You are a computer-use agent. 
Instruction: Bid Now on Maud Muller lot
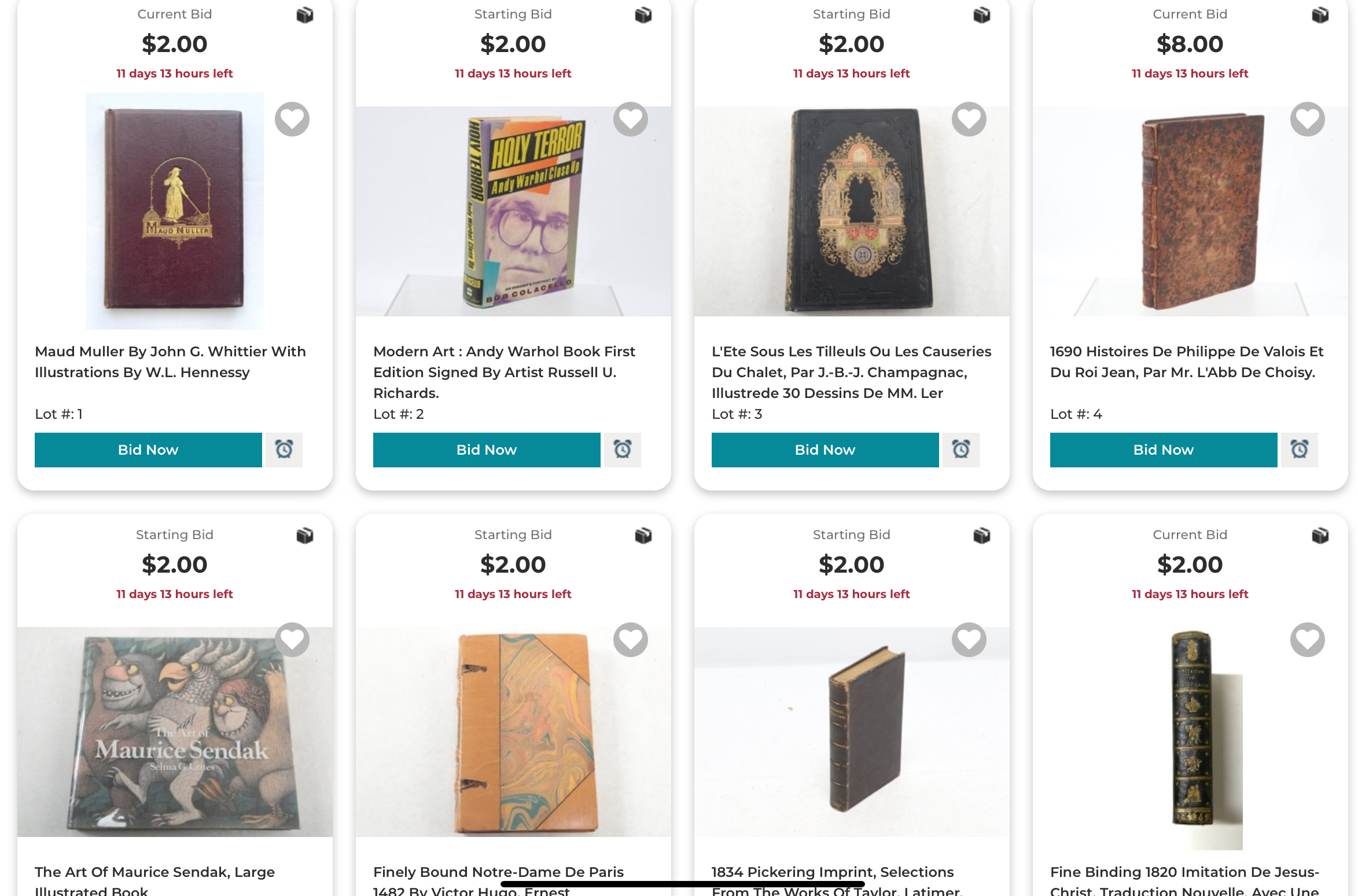(148, 450)
